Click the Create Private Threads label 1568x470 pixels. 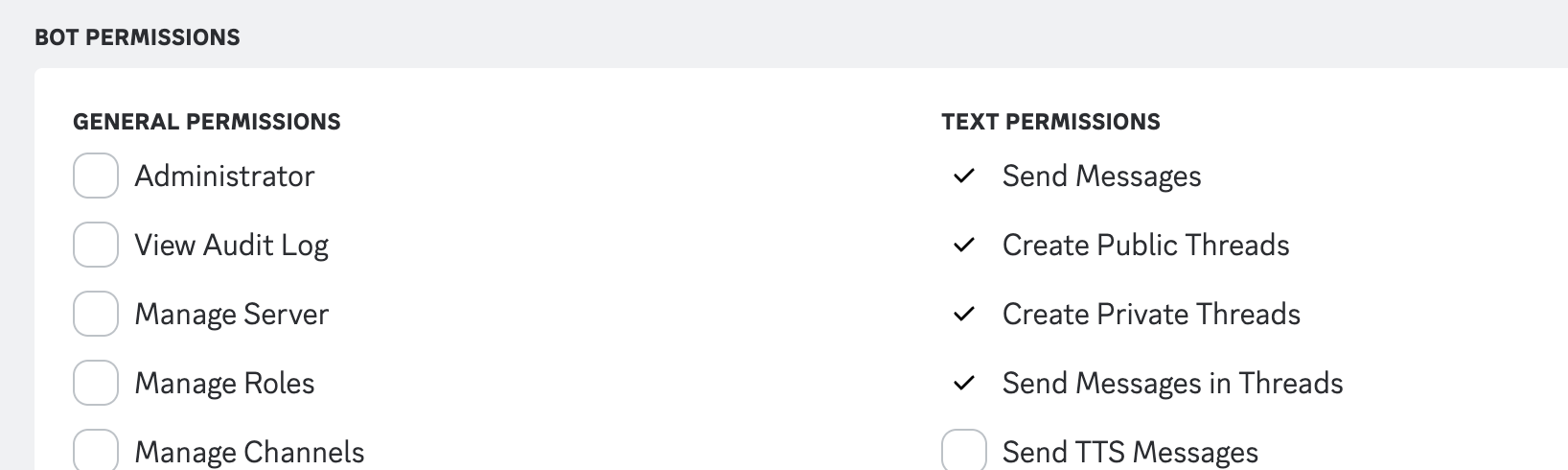click(x=1151, y=314)
